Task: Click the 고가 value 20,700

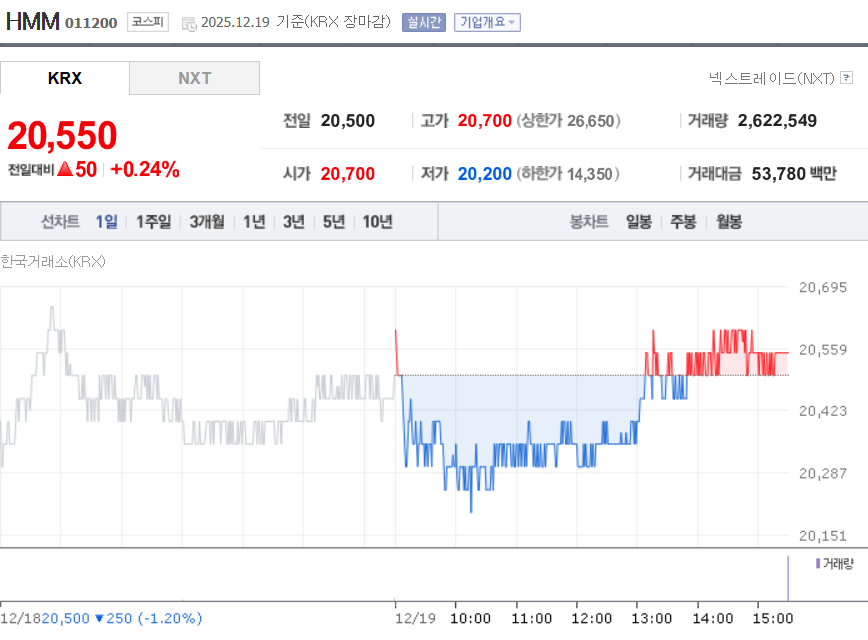Action: coord(484,121)
